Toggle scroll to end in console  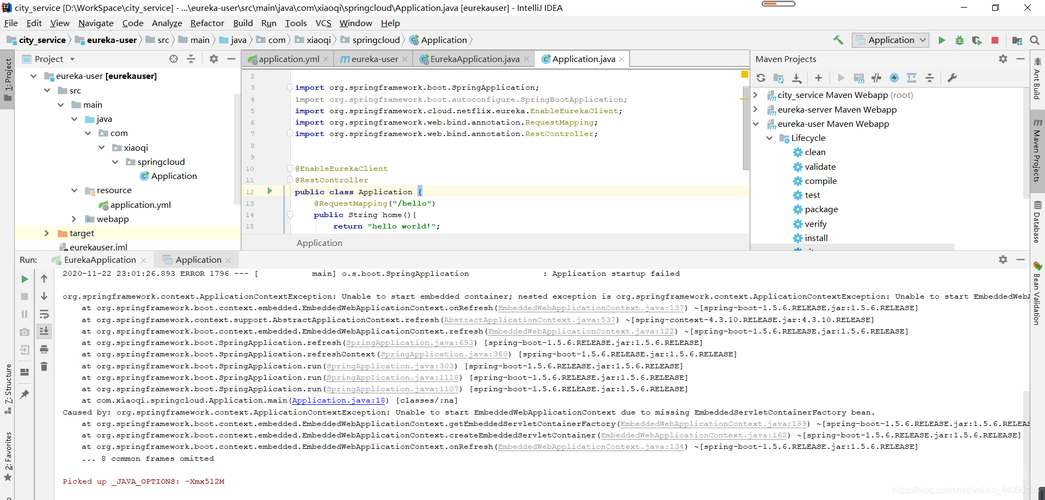coord(44,331)
